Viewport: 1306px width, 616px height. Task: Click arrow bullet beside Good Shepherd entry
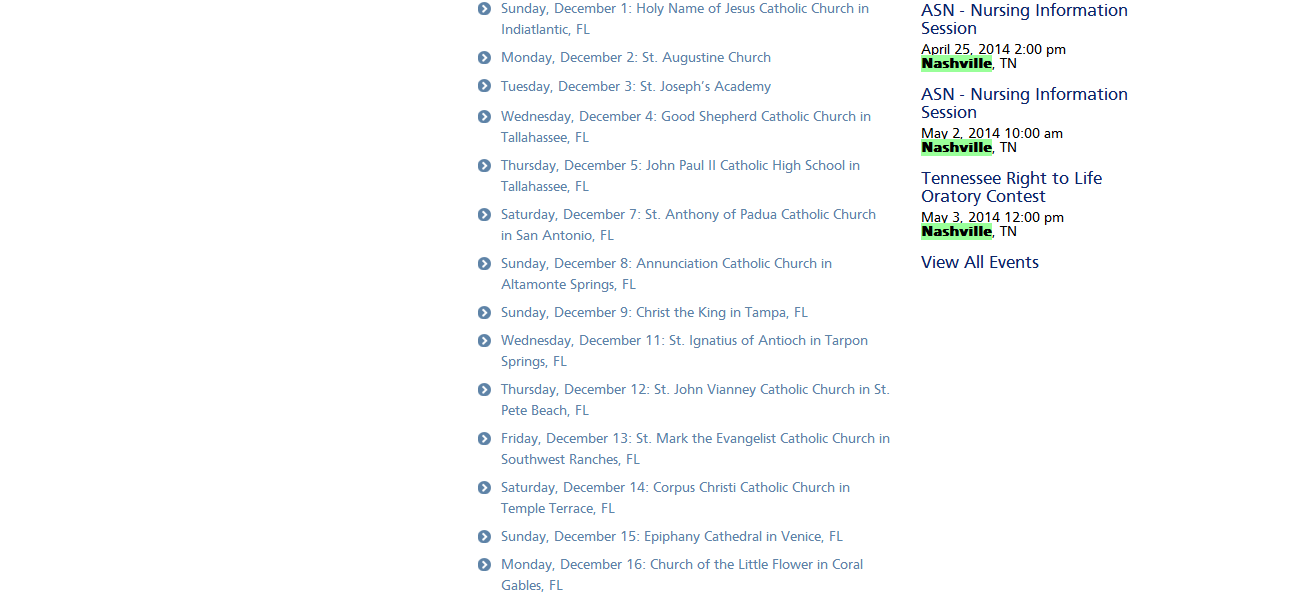click(x=484, y=117)
